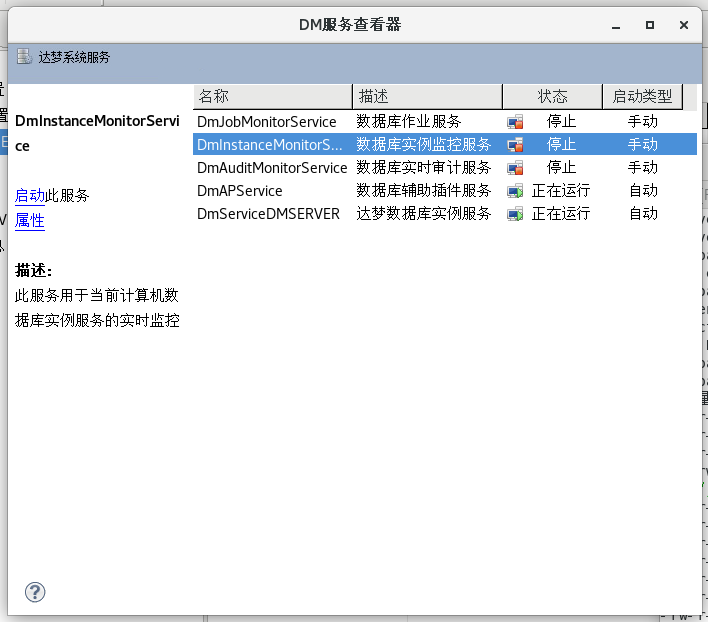
Task: Sort by the 描述 column header
Action: click(x=427, y=96)
